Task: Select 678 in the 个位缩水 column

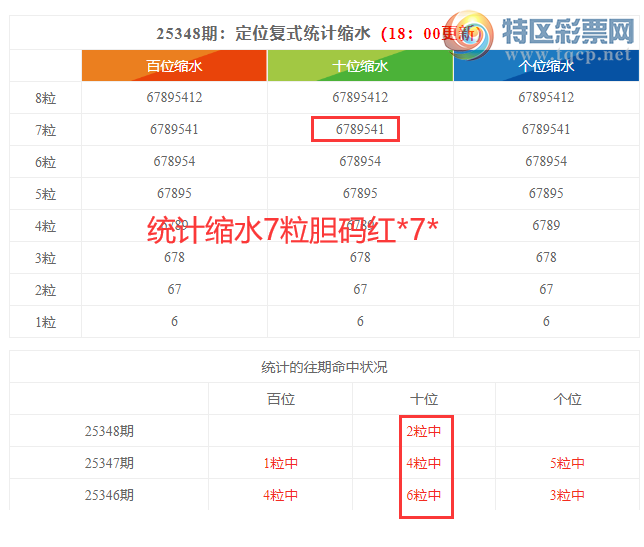Action: 546,257
